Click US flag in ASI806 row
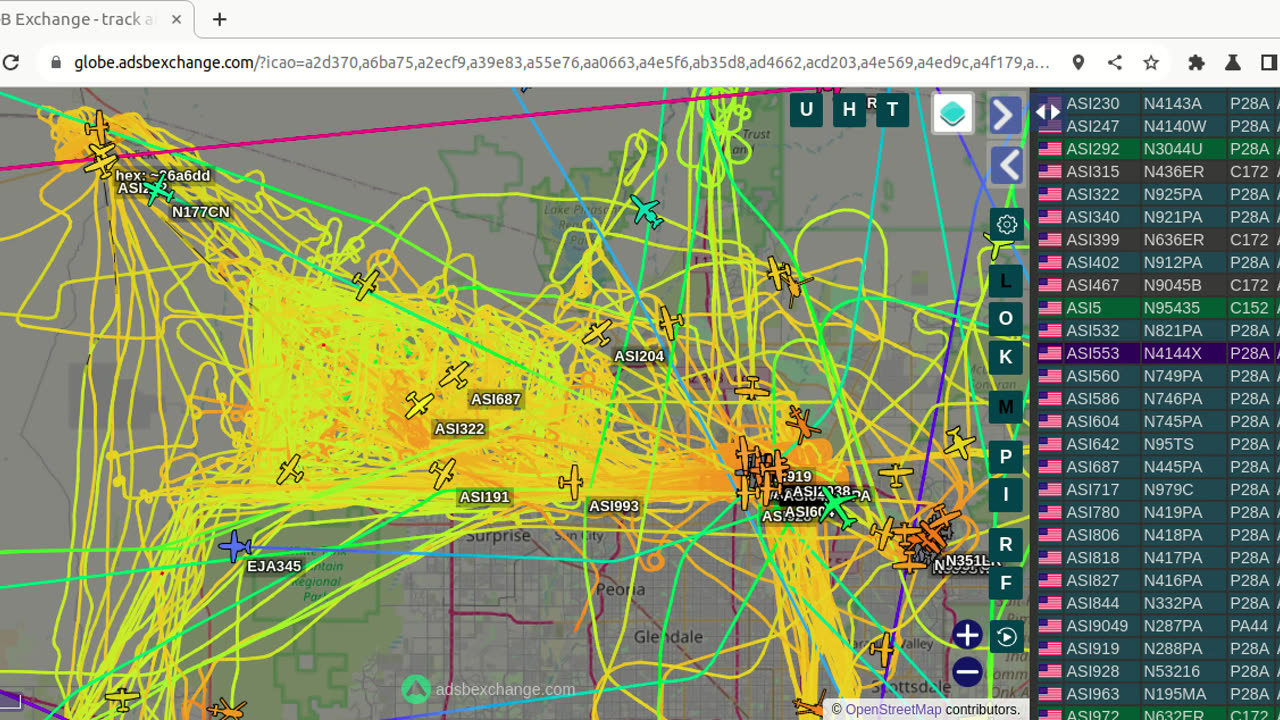This screenshot has height=720, width=1280. (1049, 535)
